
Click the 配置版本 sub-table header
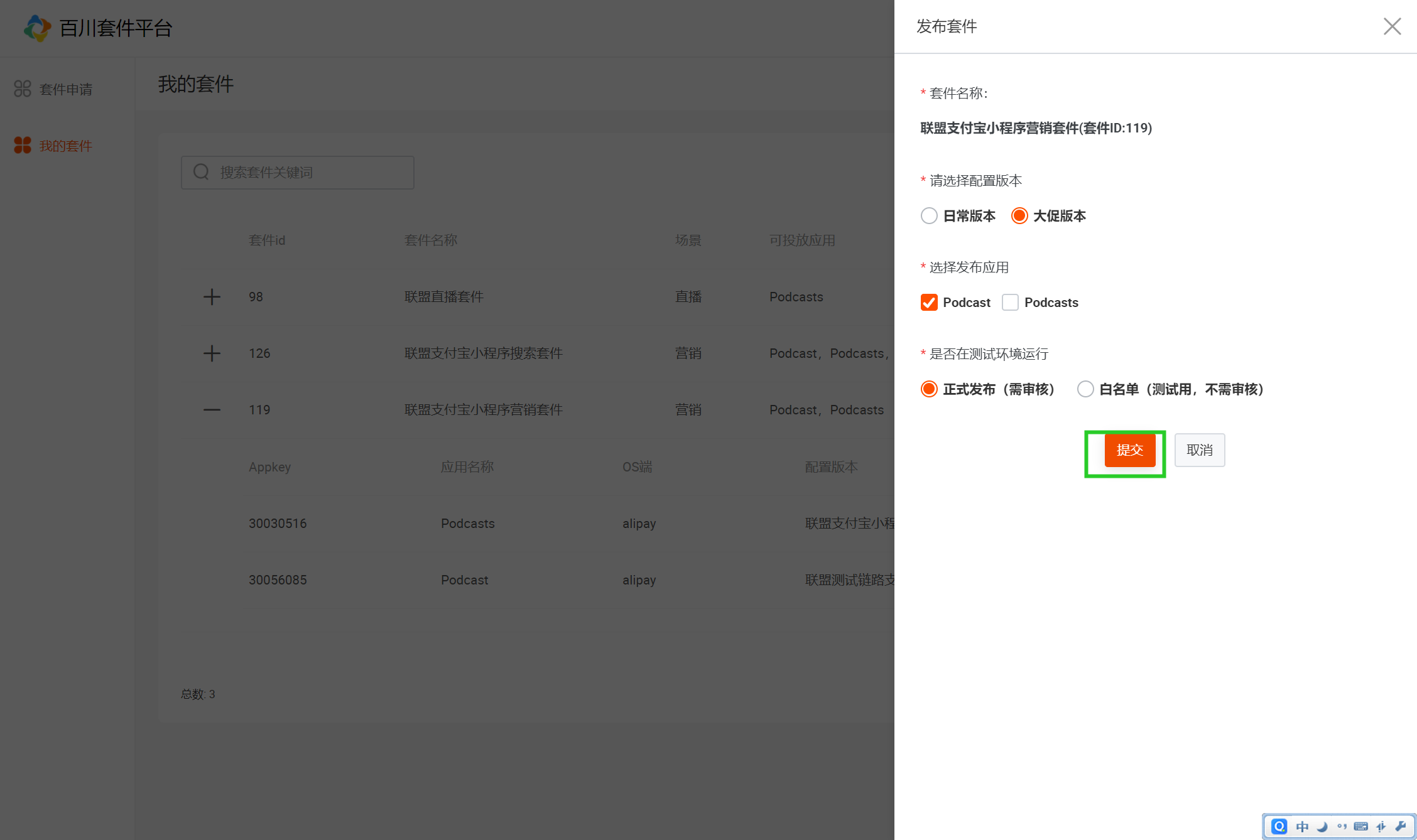[x=832, y=467]
